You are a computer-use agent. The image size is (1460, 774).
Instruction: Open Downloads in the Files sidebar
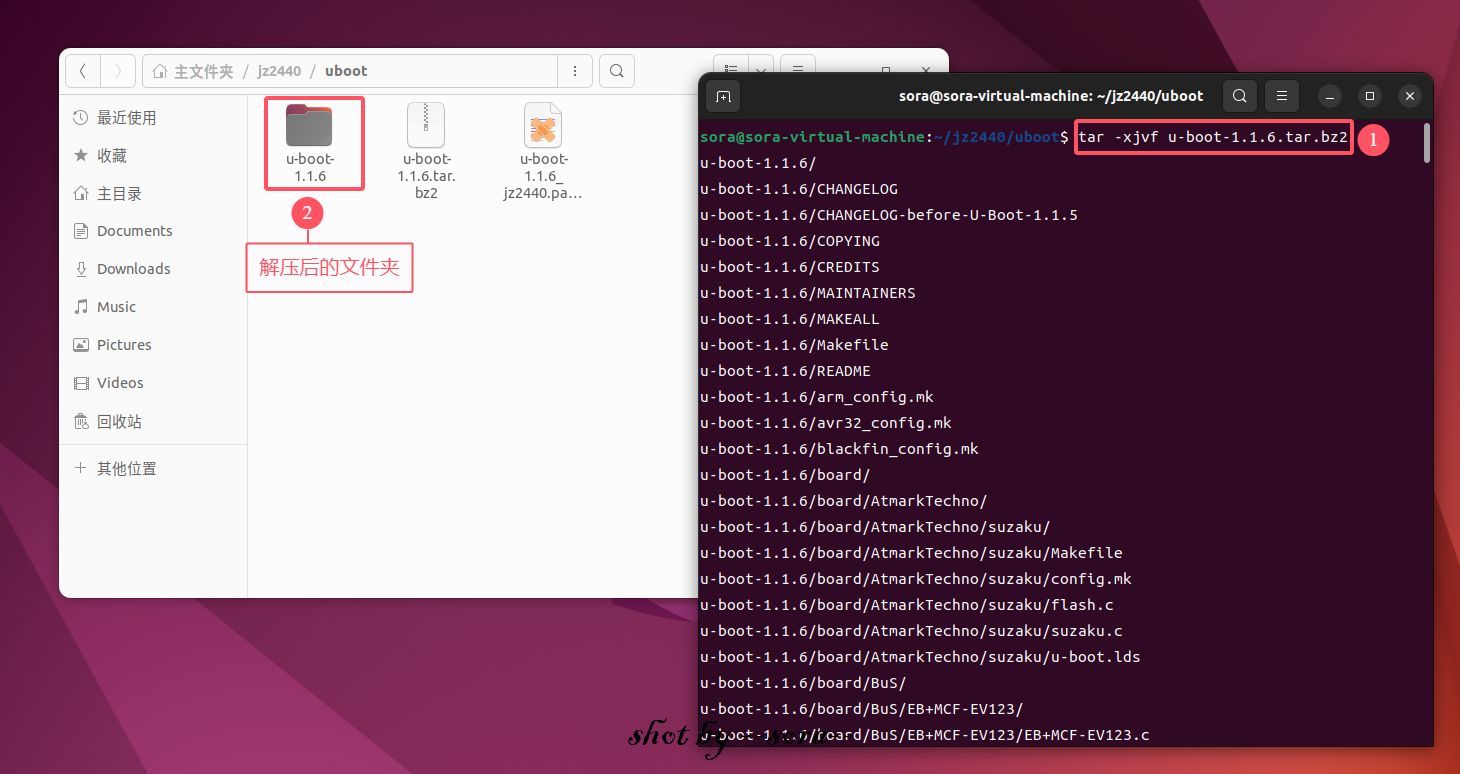[x=153, y=269]
